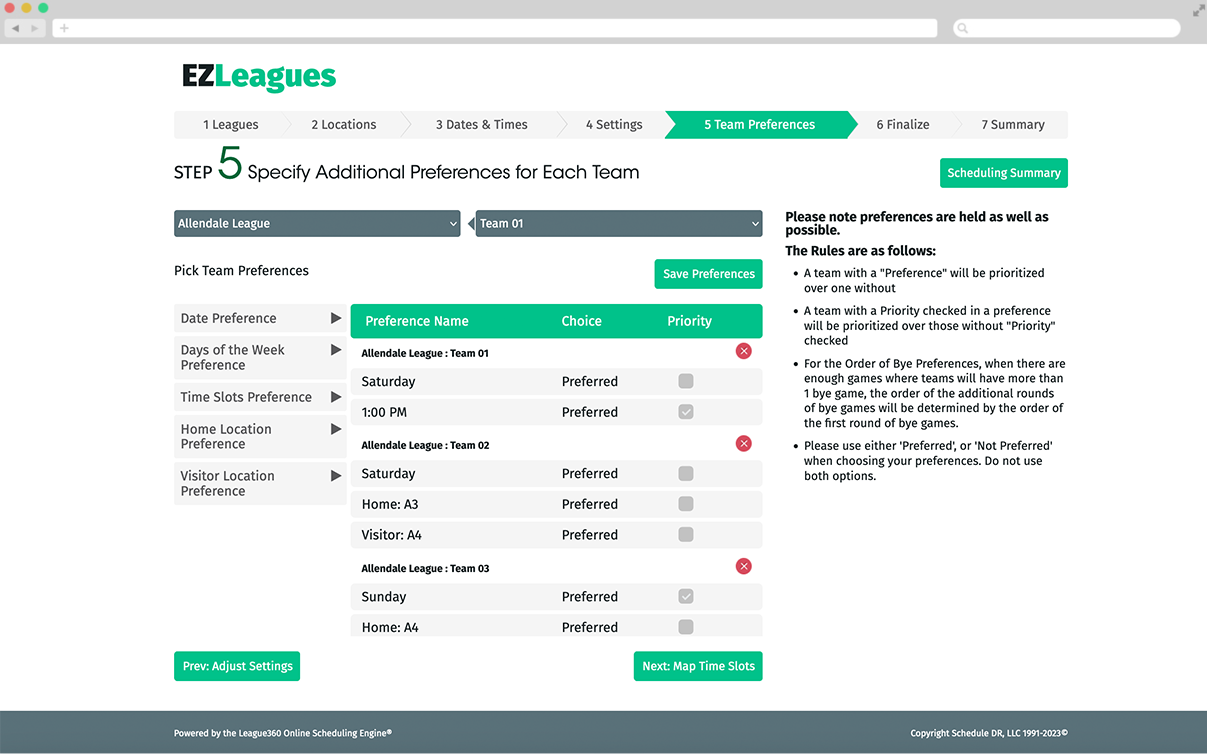Click the fullscreen expand icon top right
The width and height of the screenshot is (1207, 754).
(x=1196, y=10)
